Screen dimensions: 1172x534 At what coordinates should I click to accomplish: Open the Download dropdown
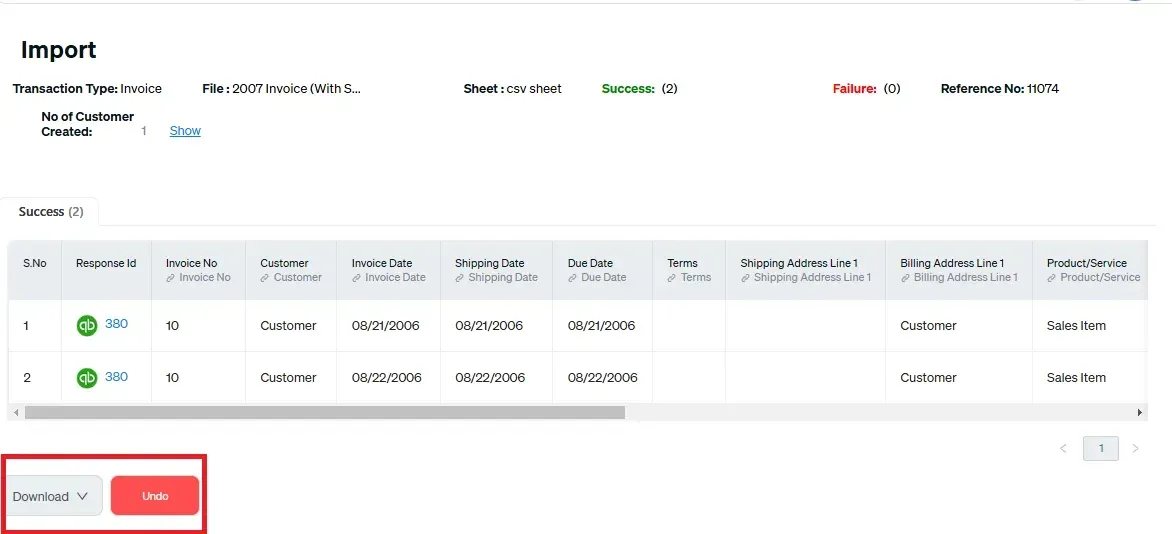tap(51, 496)
